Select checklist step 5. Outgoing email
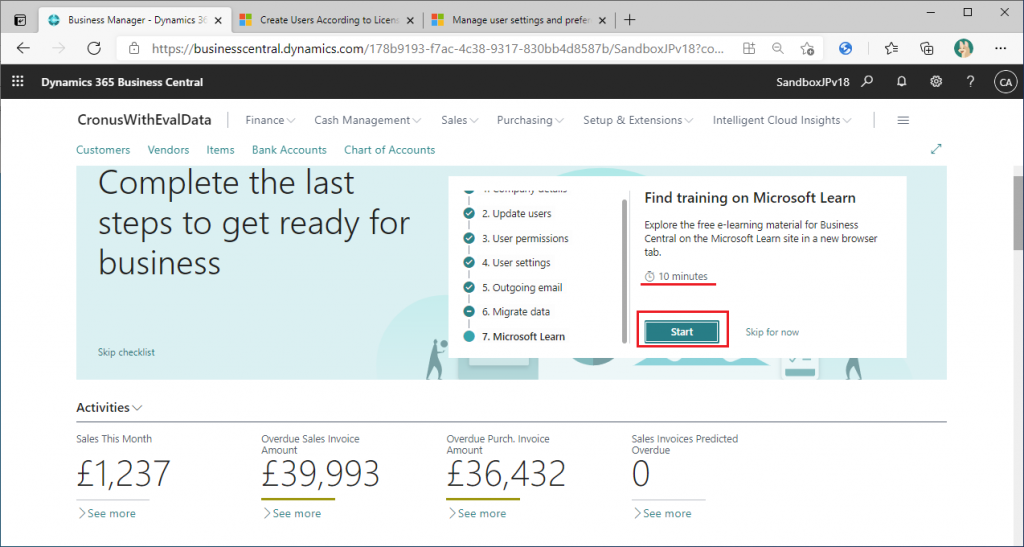The width and height of the screenshot is (1024, 547). (522, 287)
